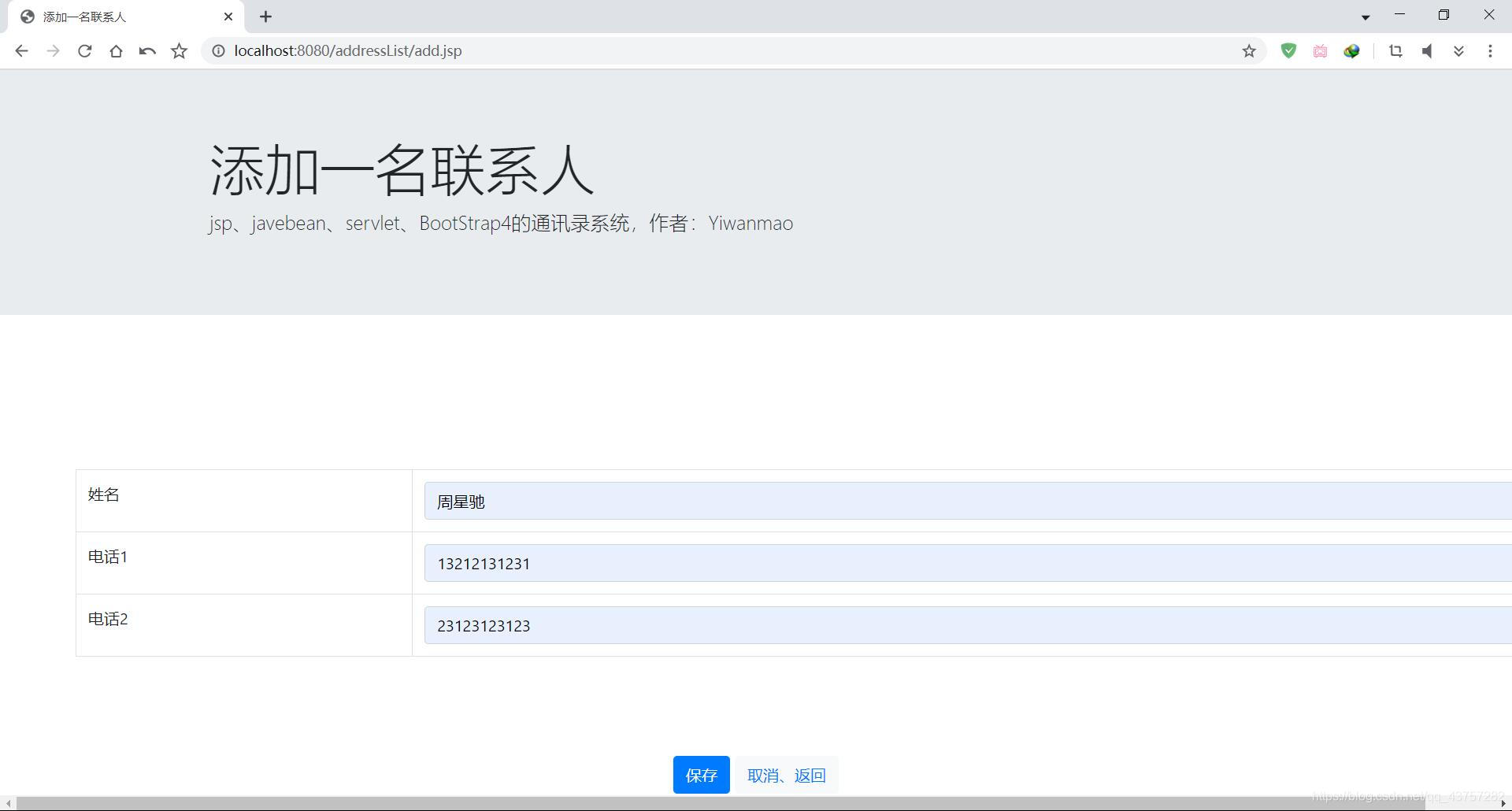The width and height of the screenshot is (1512, 811).
Task: Open a new tab with the plus button
Action: pos(266,16)
